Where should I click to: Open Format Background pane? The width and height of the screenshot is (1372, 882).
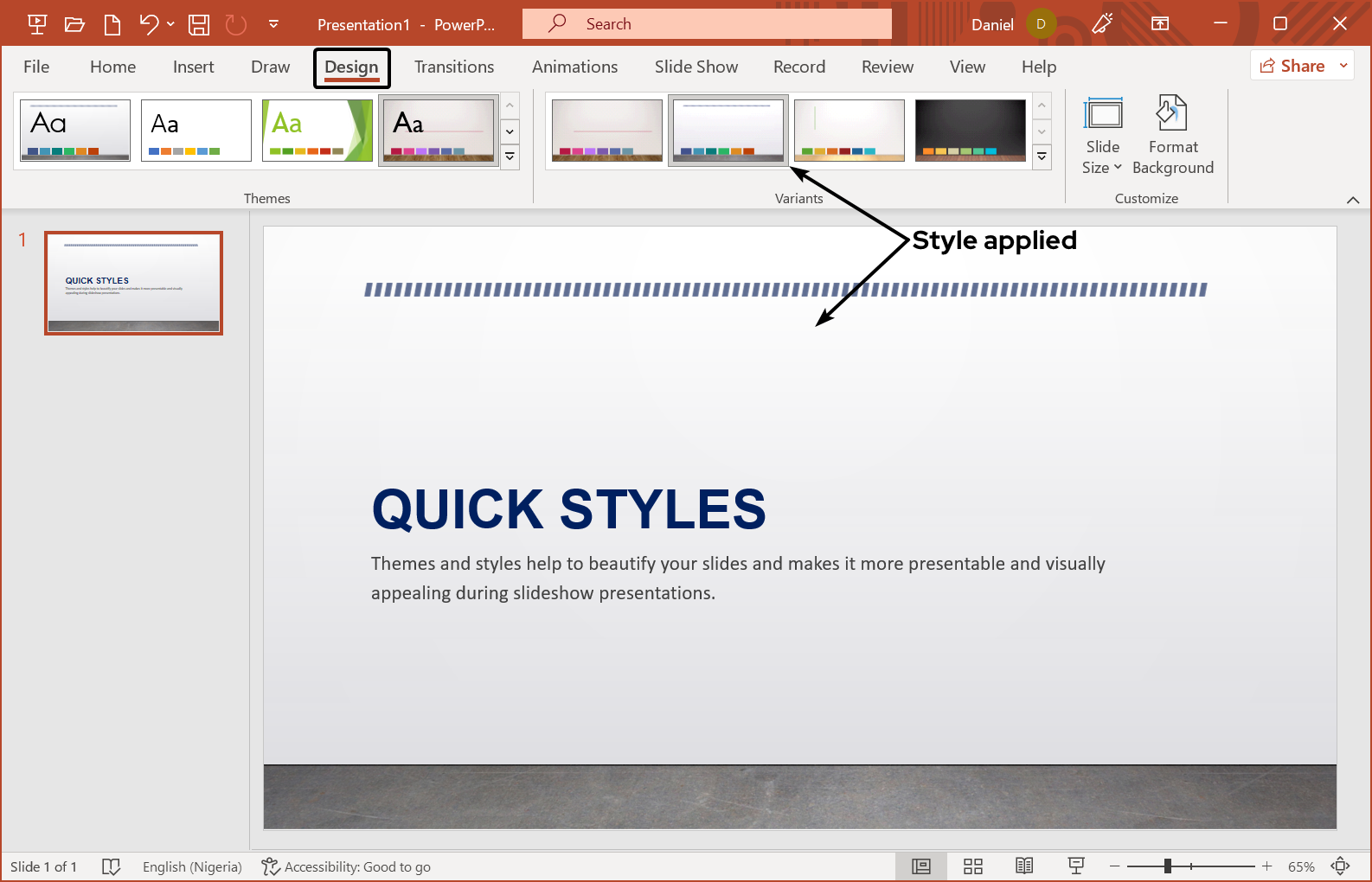(x=1173, y=136)
